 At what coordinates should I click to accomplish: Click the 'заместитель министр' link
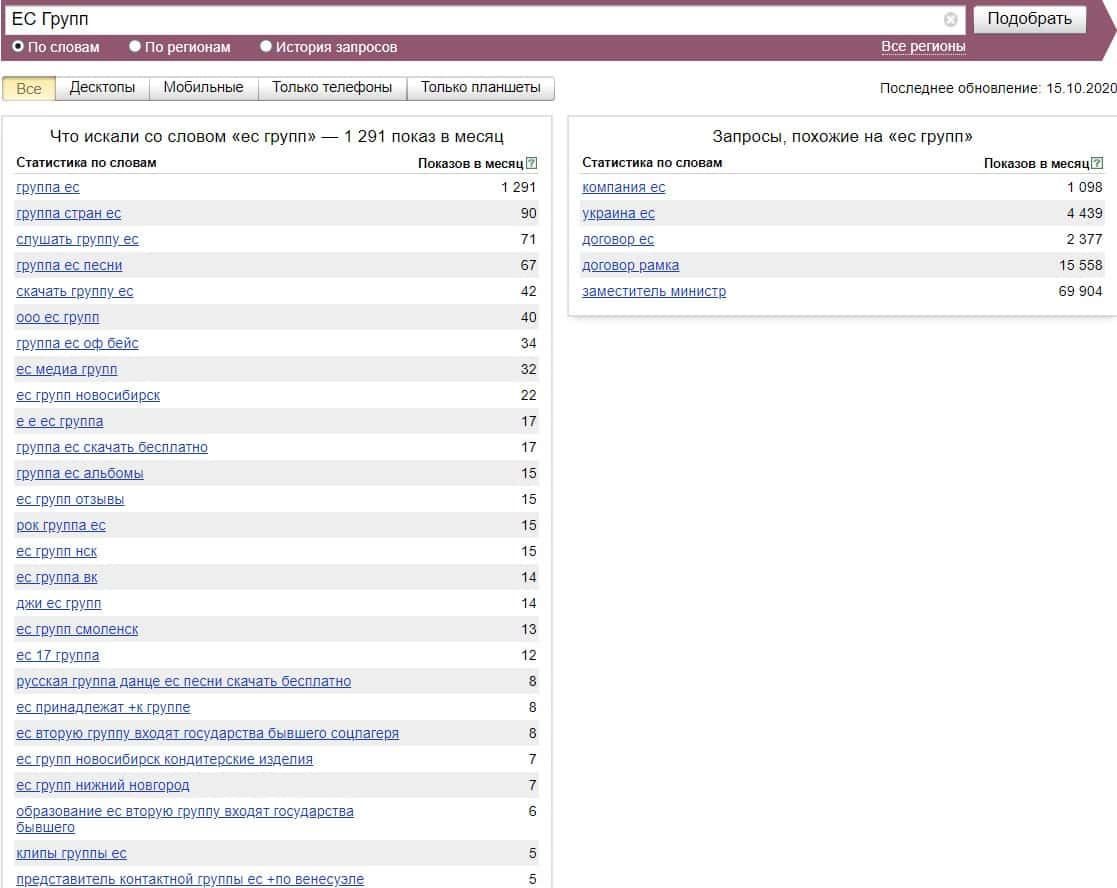pos(654,291)
